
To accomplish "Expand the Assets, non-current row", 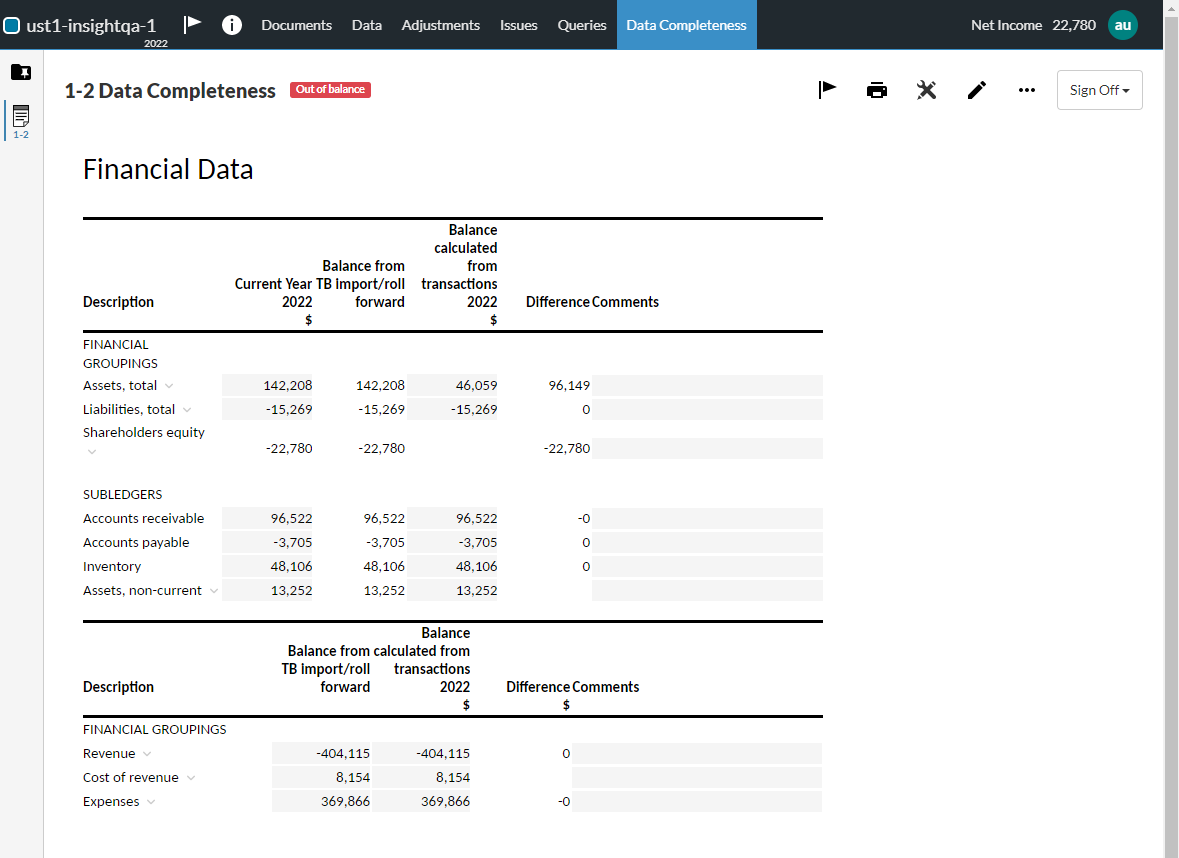I will (213, 591).
